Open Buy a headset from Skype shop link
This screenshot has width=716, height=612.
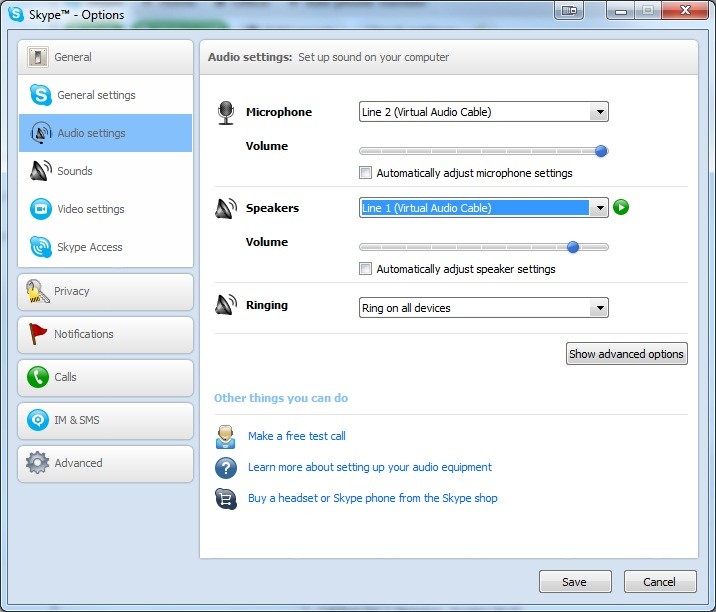coord(373,498)
